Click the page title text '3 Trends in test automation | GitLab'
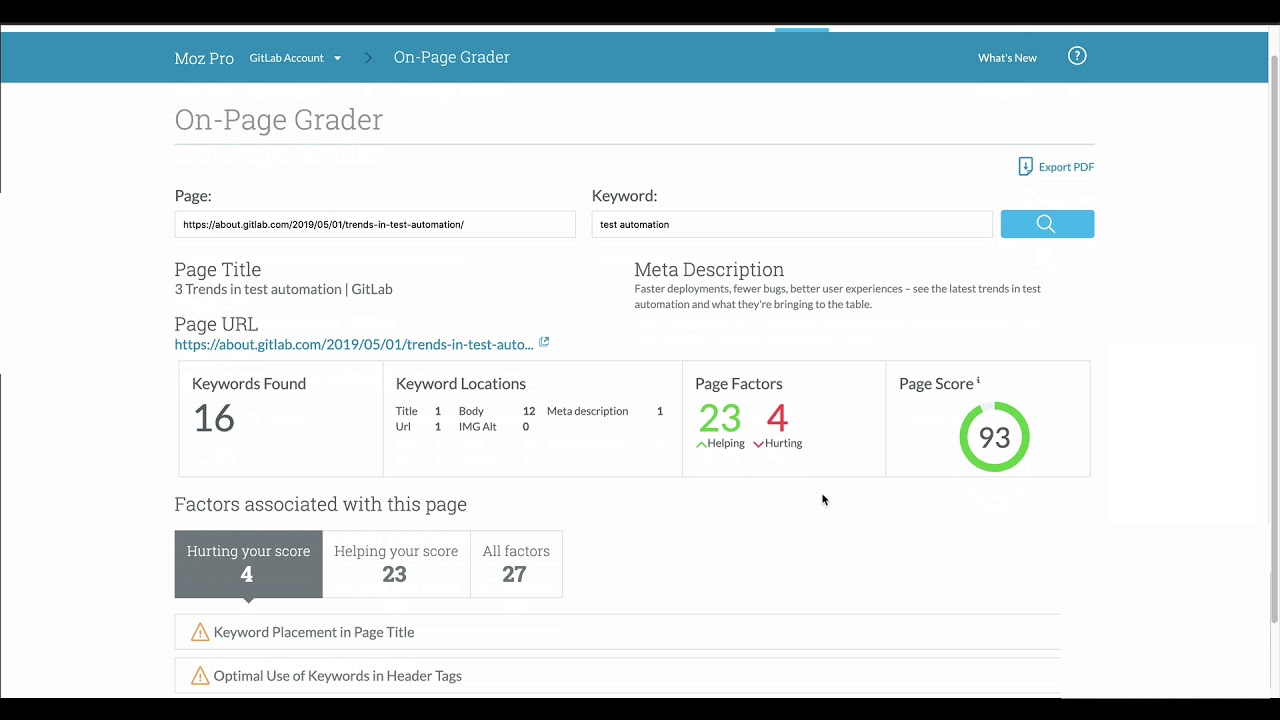 [283, 289]
